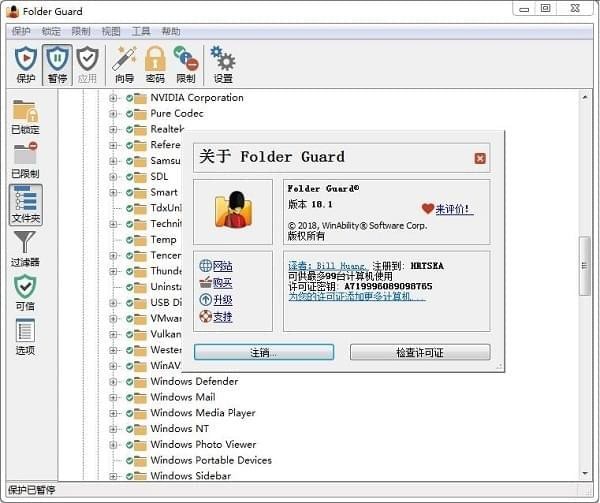Click the 保护 (Protect) toolbar icon
600x503 pixels.
(x=26, y=60)
